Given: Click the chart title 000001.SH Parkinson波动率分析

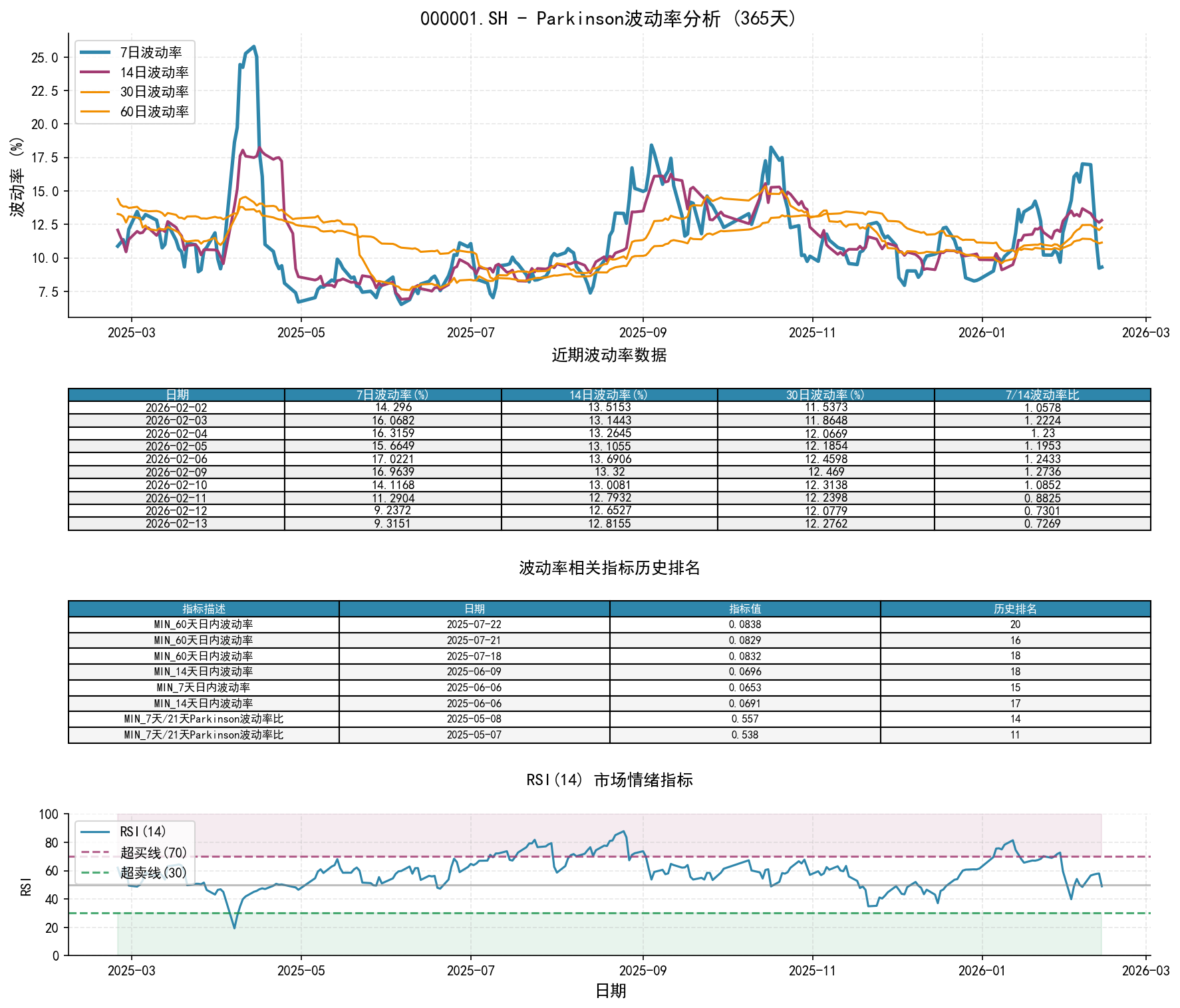Looking at the screenshot, I should pyautogui.click(x=609, y=19).
